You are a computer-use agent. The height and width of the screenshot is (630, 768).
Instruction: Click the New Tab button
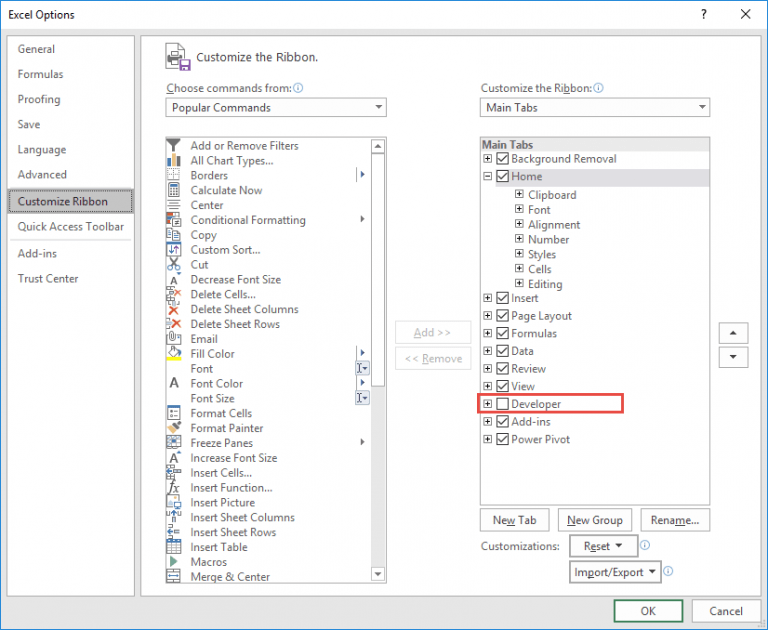tap(514, 520)
